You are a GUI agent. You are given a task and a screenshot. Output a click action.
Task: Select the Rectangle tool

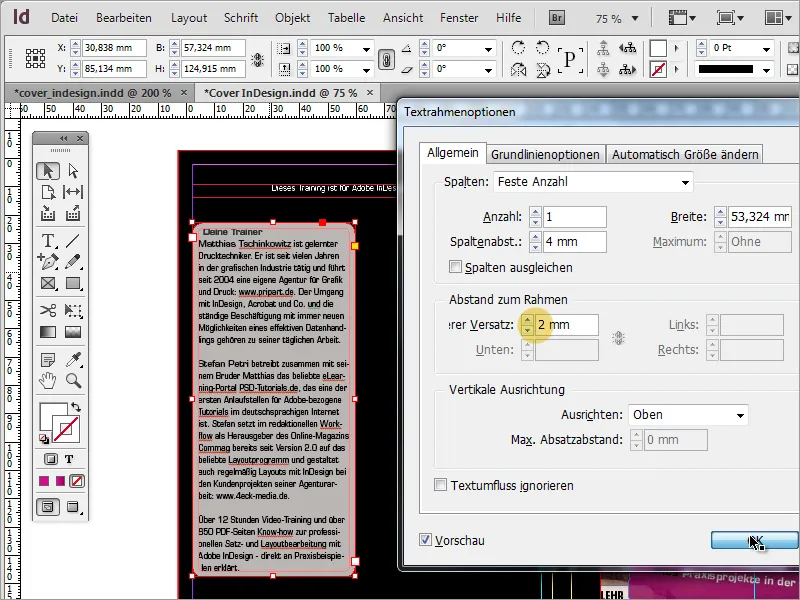pos(73,283)
